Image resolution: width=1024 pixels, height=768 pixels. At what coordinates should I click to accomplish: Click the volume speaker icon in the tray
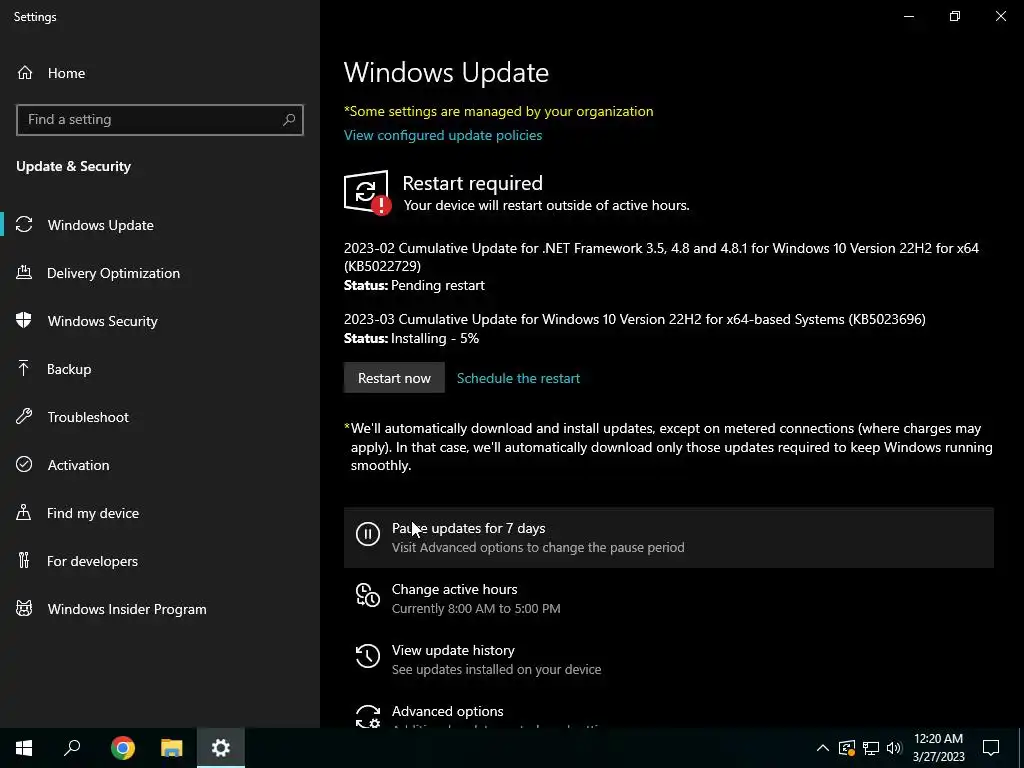(894, 748)
